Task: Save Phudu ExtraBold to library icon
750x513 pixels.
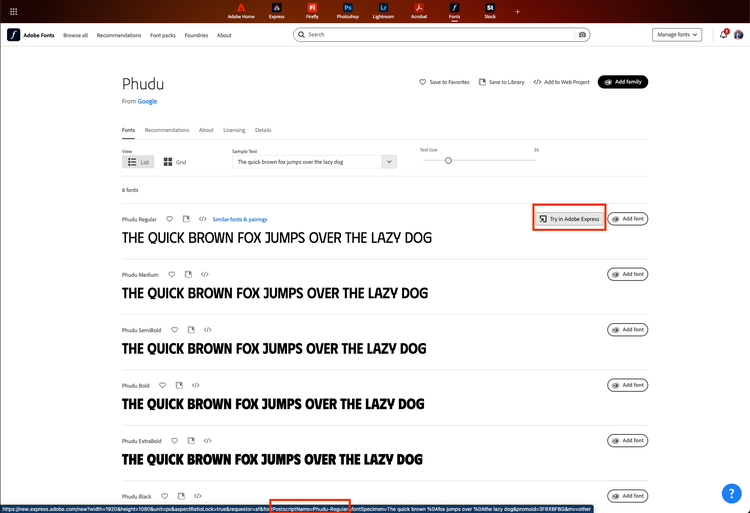Action: point(191,441)
